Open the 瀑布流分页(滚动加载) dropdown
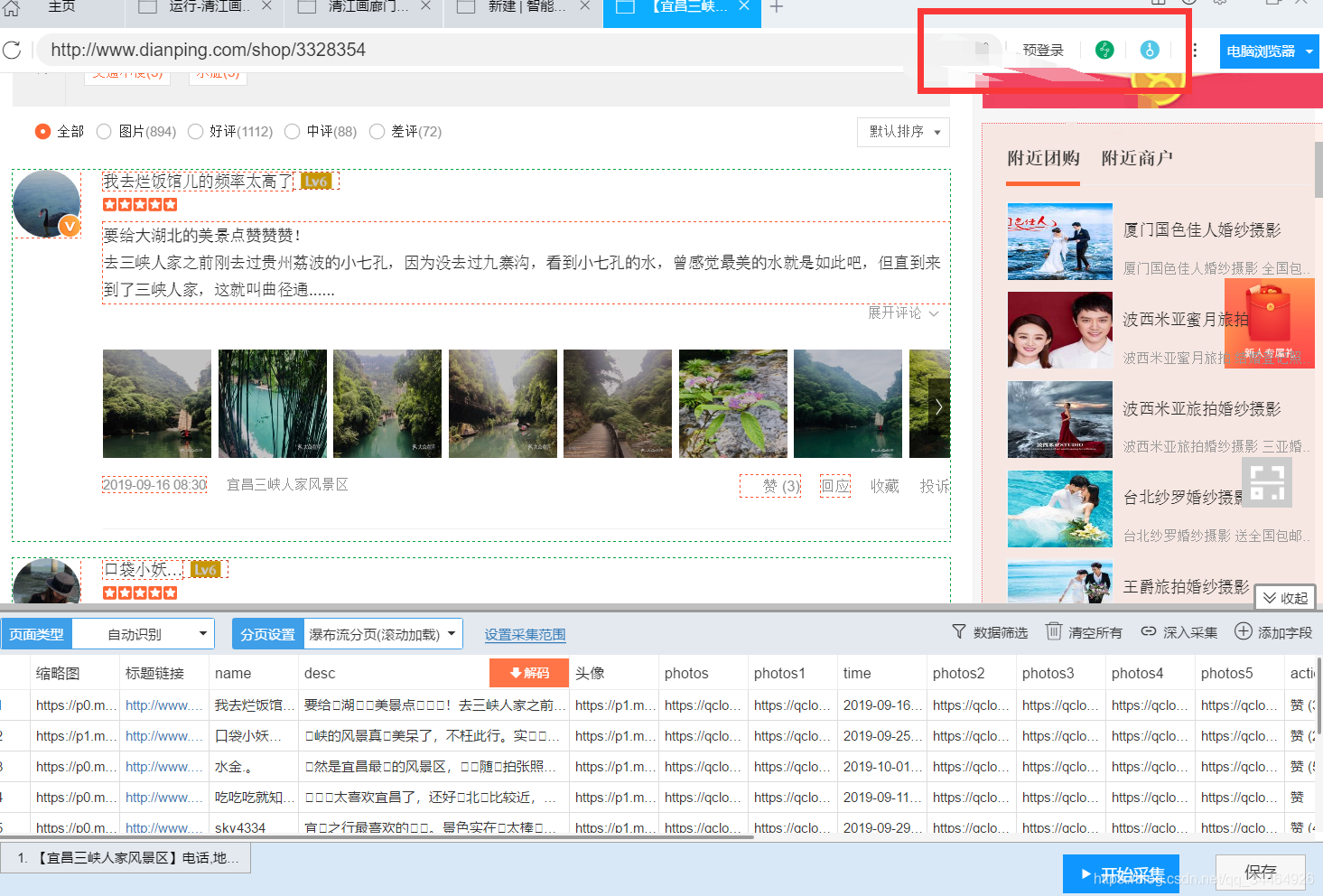The width and height of the screenshot is (1323, 896). click(x=383, y=634)
